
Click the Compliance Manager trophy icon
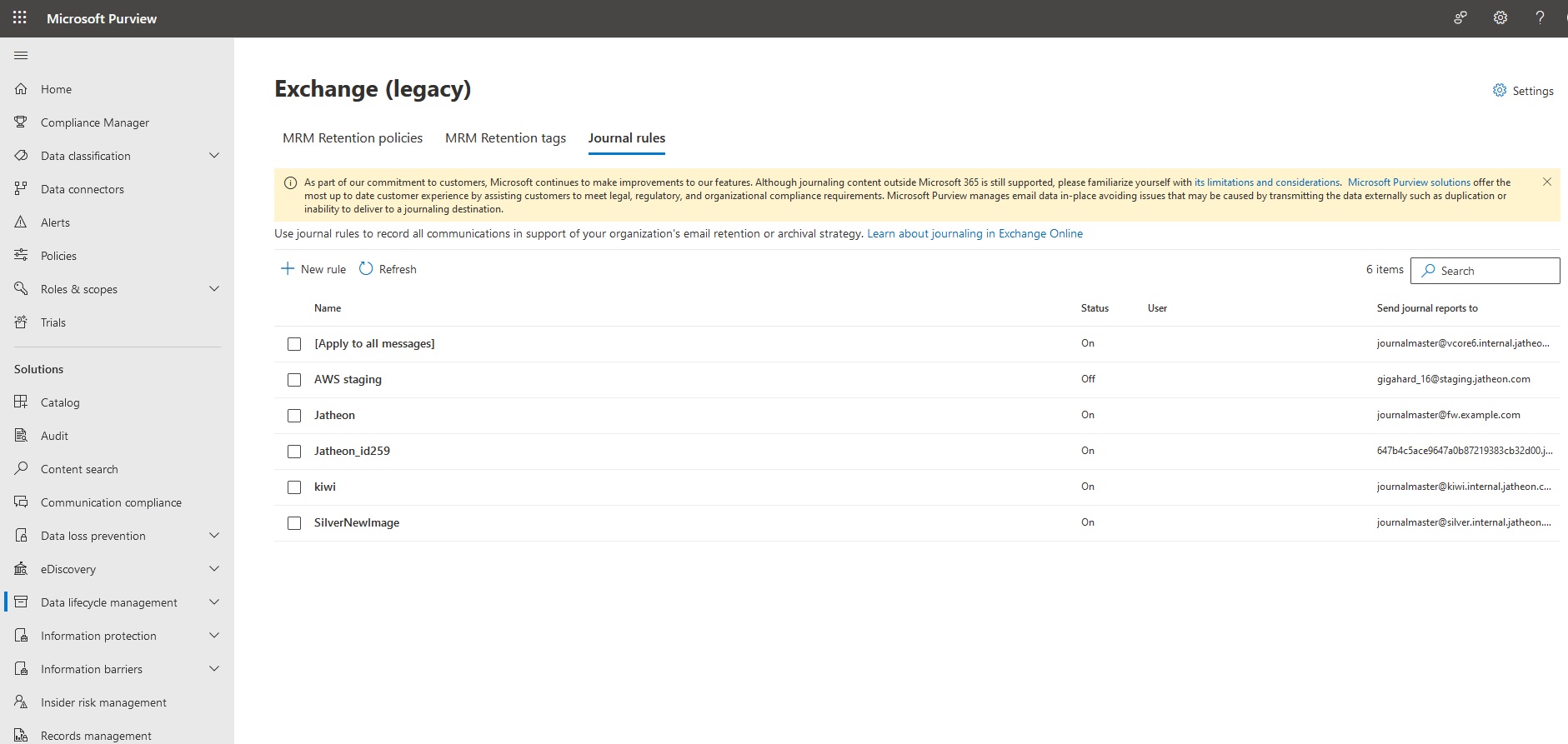click(21, 122)
